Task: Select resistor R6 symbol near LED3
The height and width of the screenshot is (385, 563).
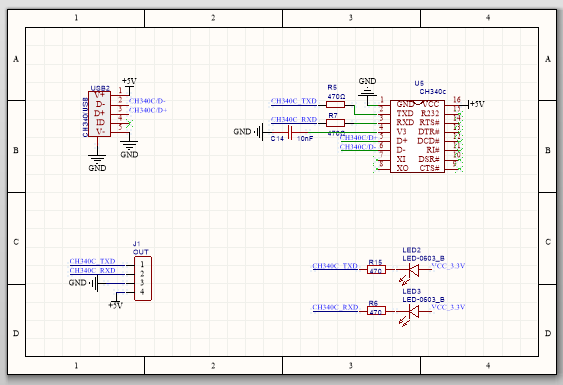Action: point(376,311)
